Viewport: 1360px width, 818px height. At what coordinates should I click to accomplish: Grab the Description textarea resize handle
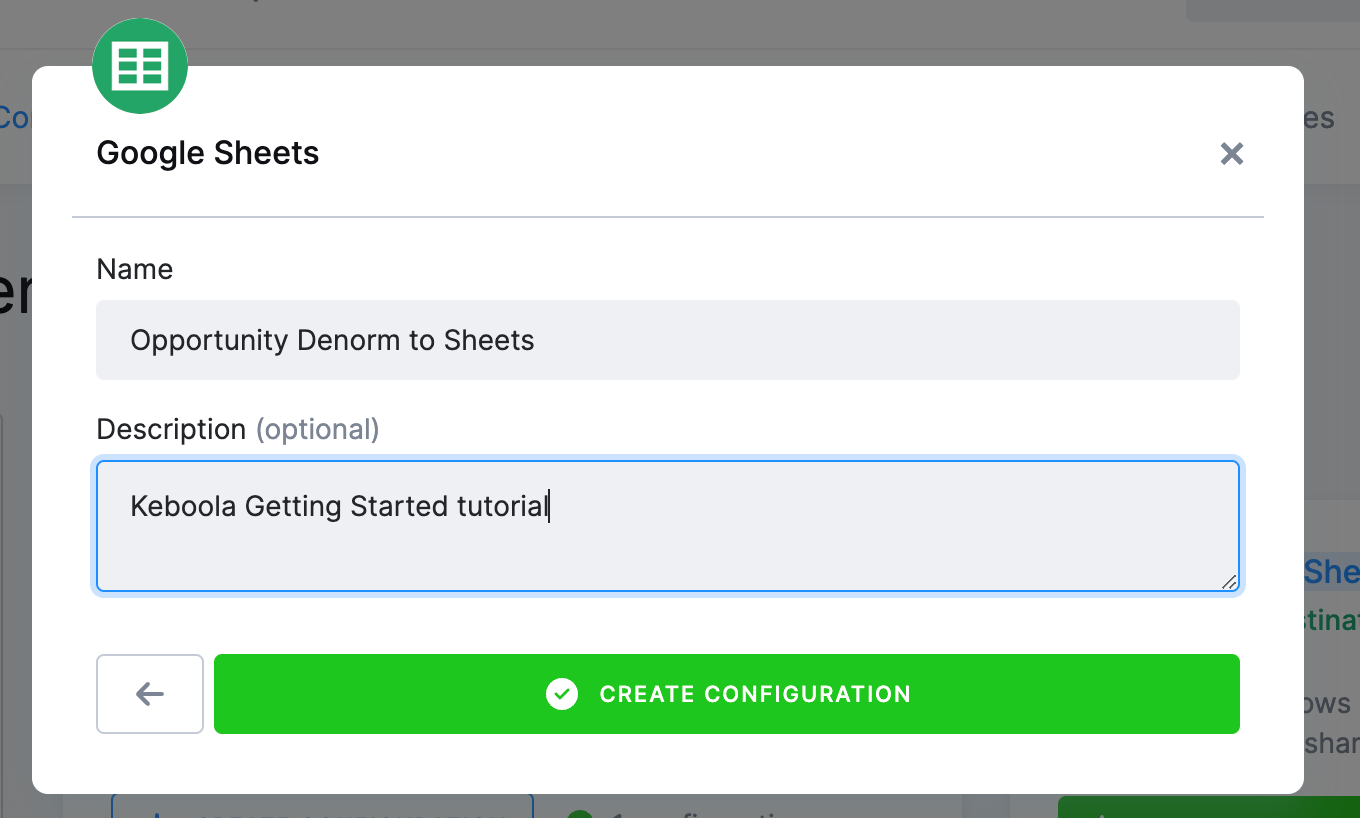1229,581
